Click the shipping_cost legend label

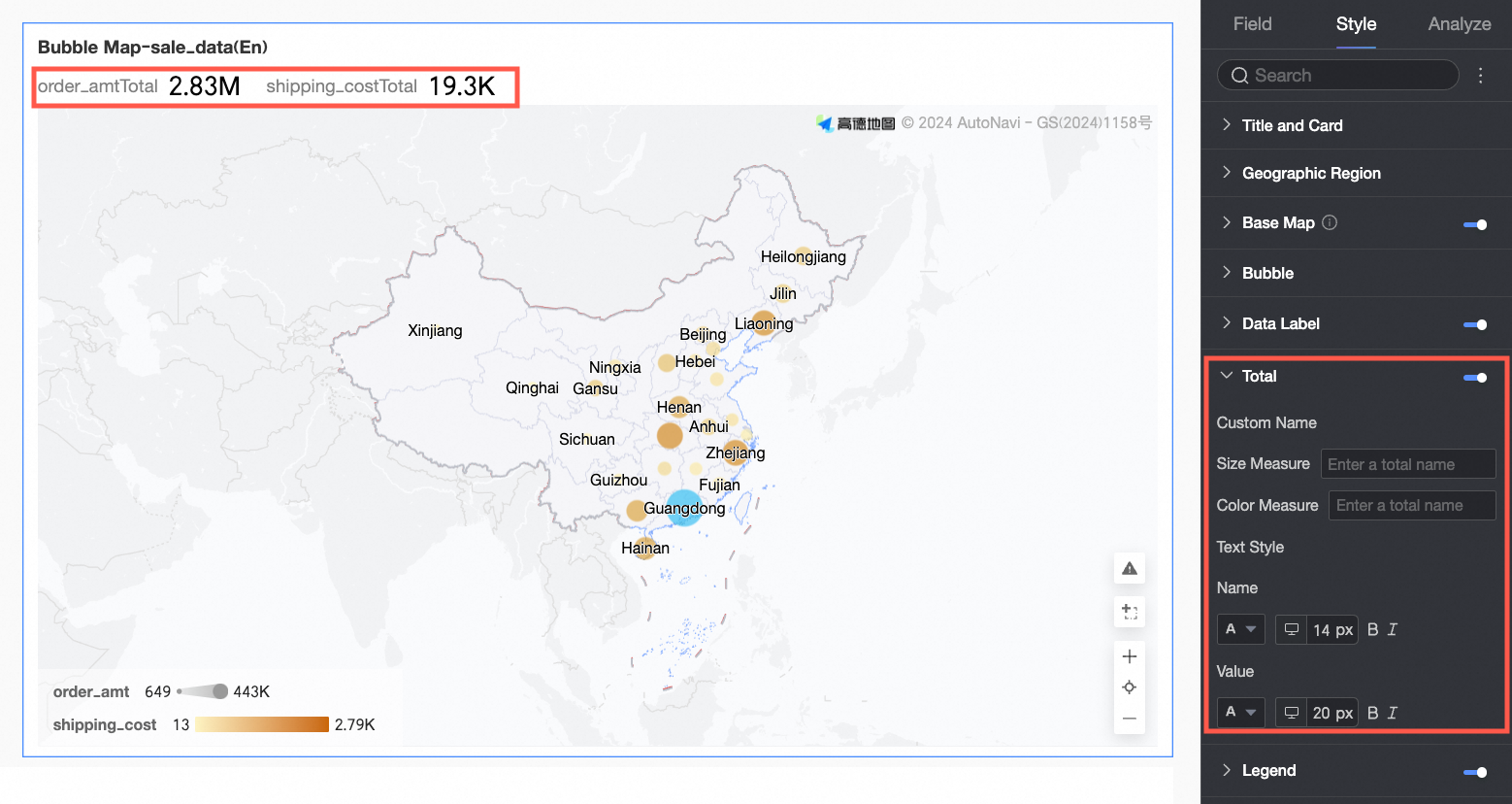[105, 724]
